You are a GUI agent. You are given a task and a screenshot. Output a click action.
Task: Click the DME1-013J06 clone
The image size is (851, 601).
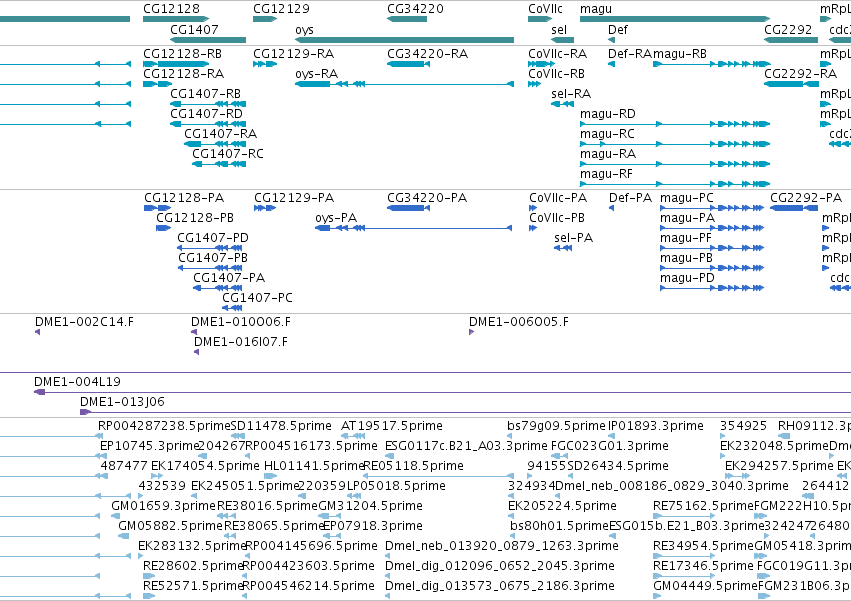pyautogui.click(x=122, y=402)
